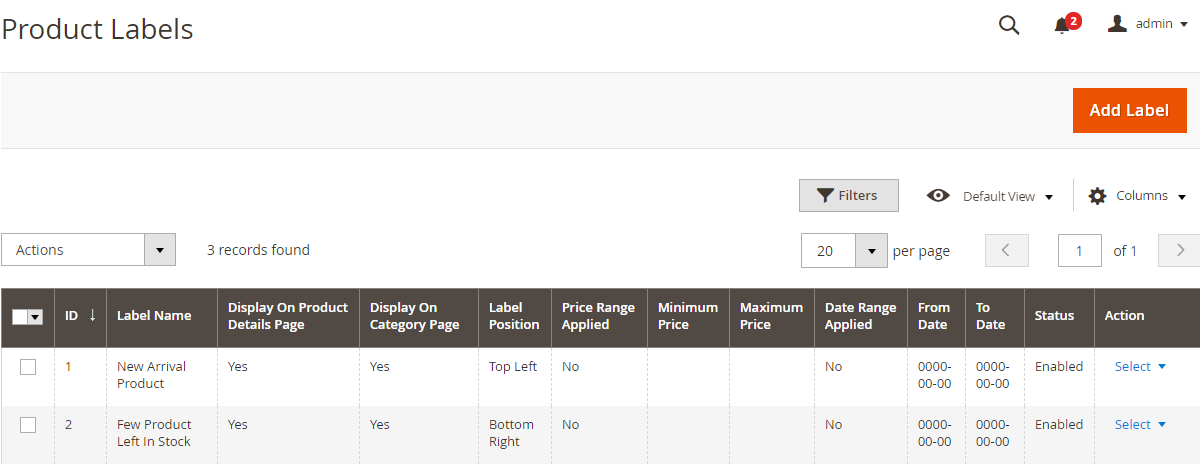This screenshot has height=464, width=1200.
Task: Click the current page number field
Action: coord(1079,251)
